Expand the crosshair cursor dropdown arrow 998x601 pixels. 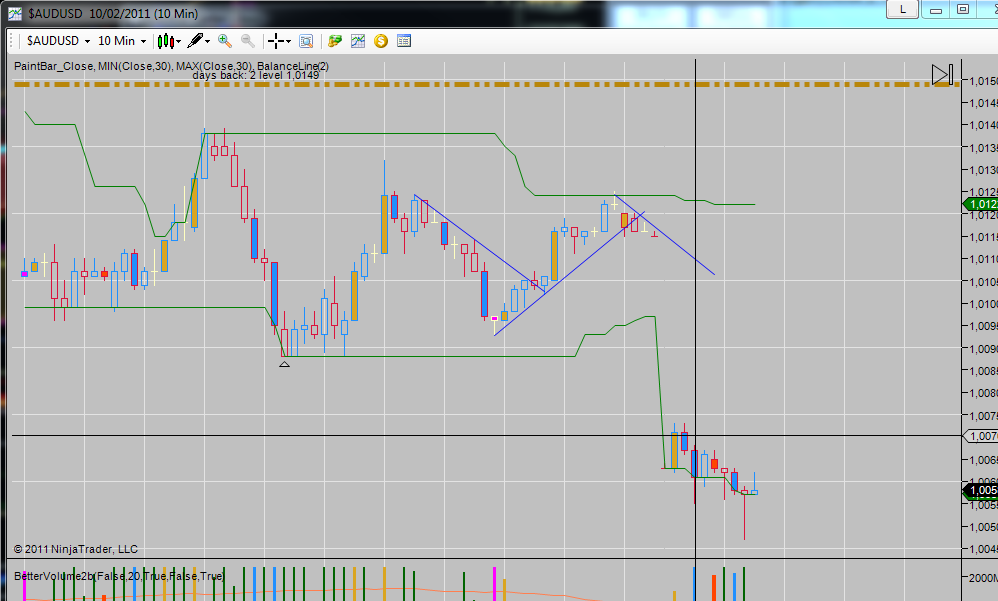tap(288, 41)
